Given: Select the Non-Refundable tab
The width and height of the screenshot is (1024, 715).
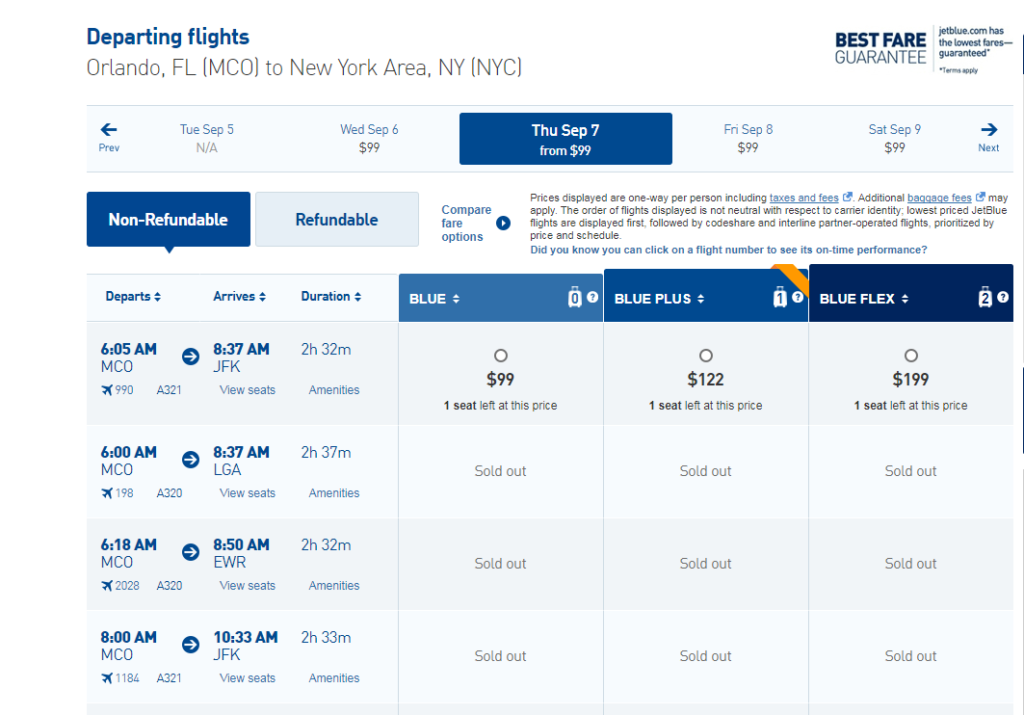Looking at the screenshot, I should tap(168, 219).
